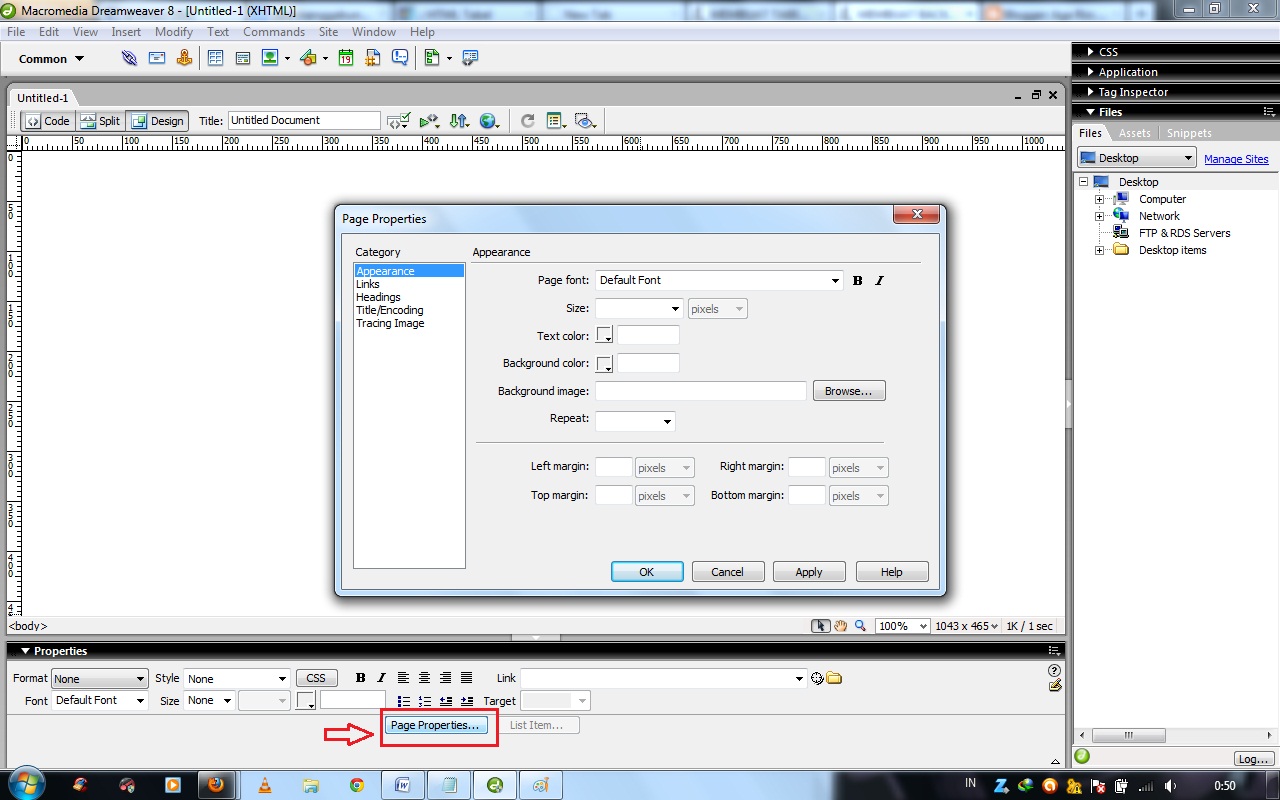Insert a Comment from the Common bar

tap(400, 58)
